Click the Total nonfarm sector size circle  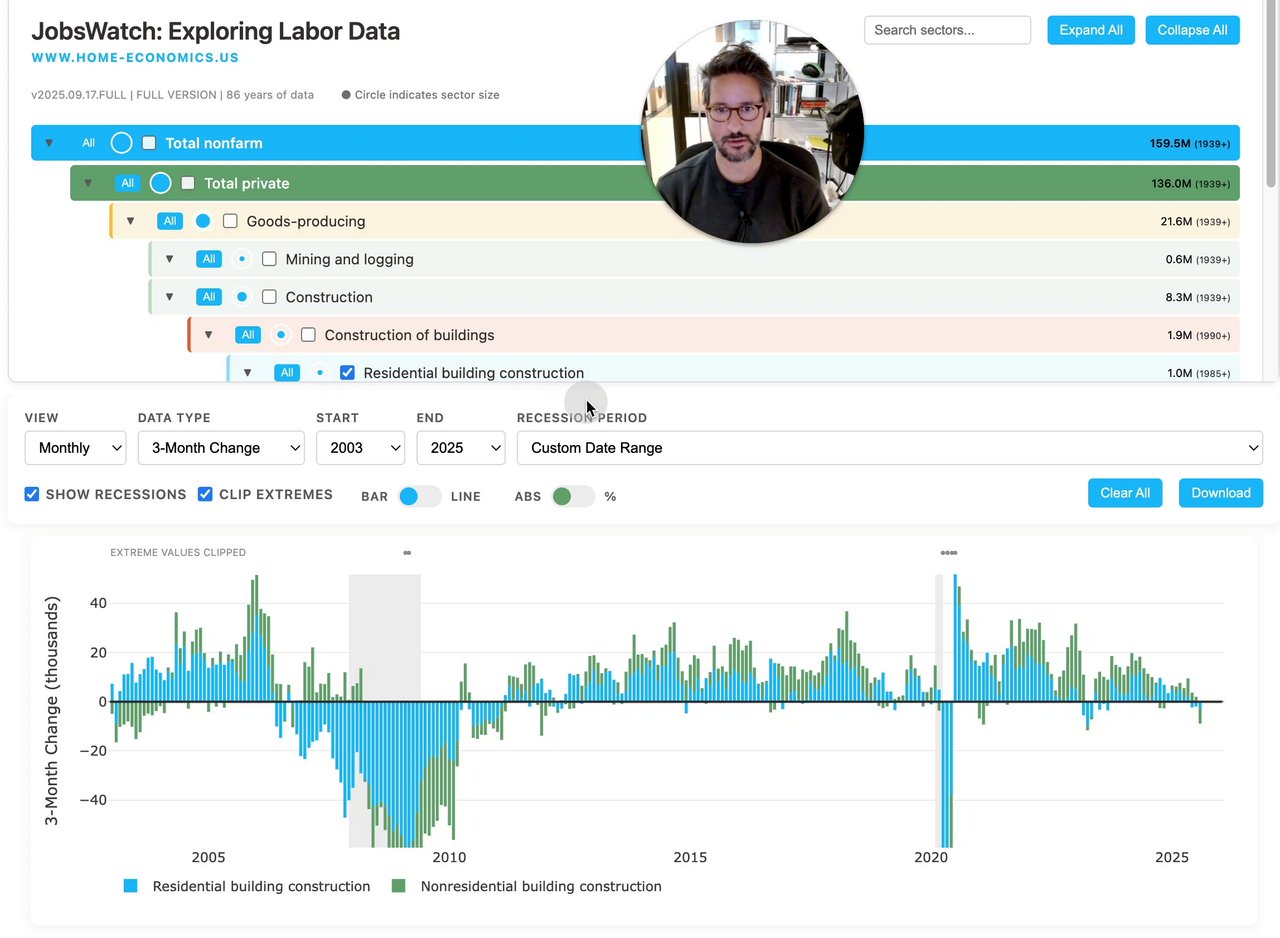click(x=121, y=143)
